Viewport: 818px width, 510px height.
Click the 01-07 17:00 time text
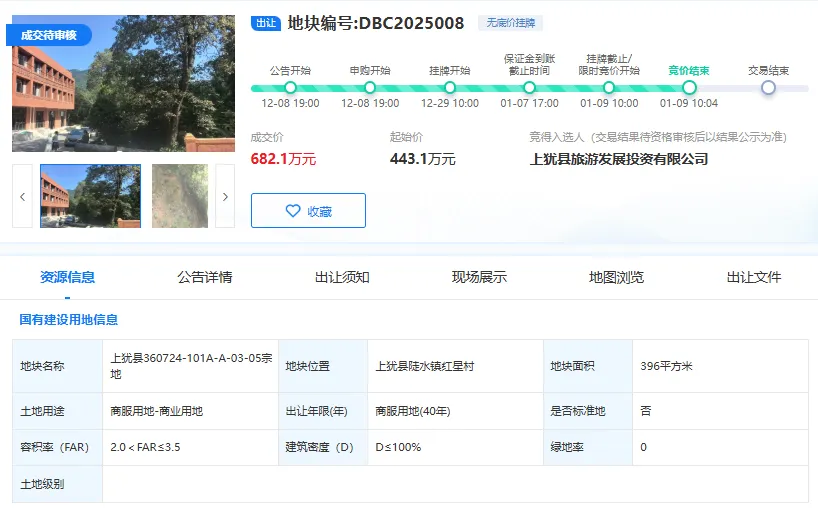(530, 103)
